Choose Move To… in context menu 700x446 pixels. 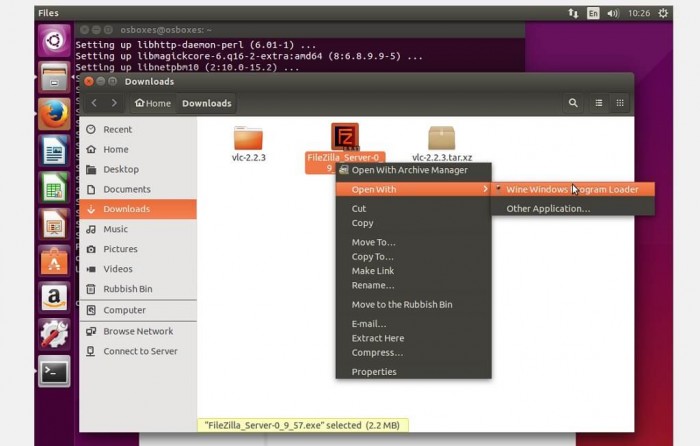[x=413, y=242]
